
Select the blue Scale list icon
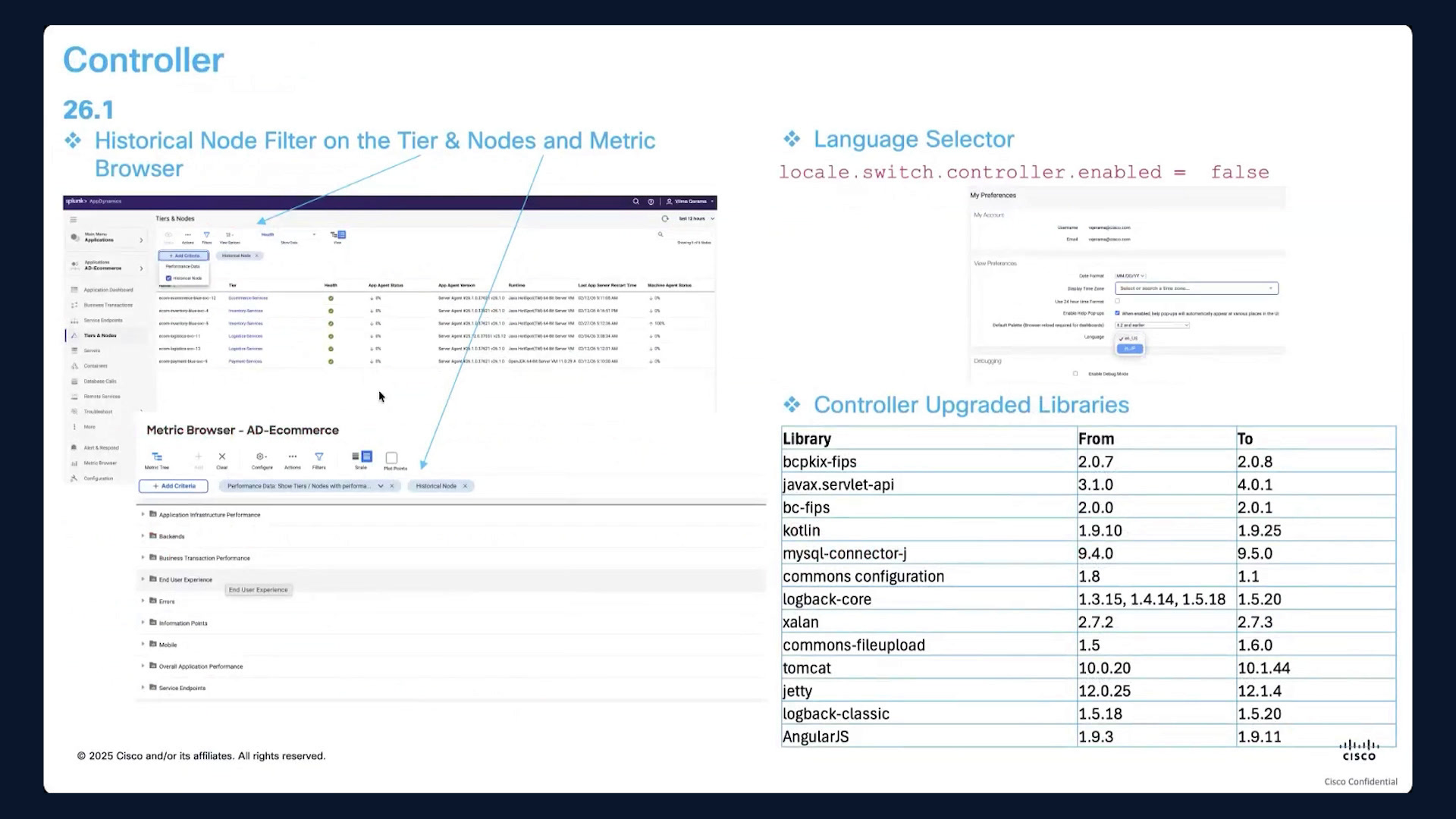tap(367, 457)
